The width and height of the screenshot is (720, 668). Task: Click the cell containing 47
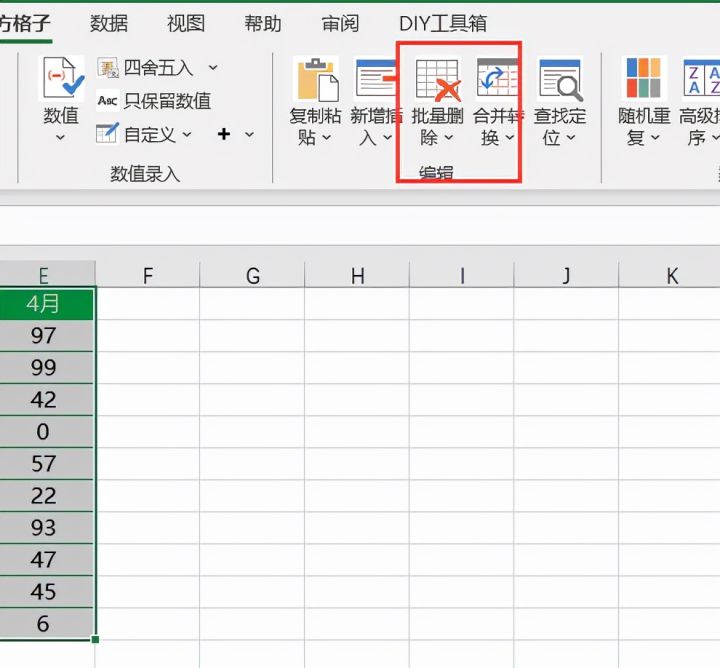click(x=47, y=560)
